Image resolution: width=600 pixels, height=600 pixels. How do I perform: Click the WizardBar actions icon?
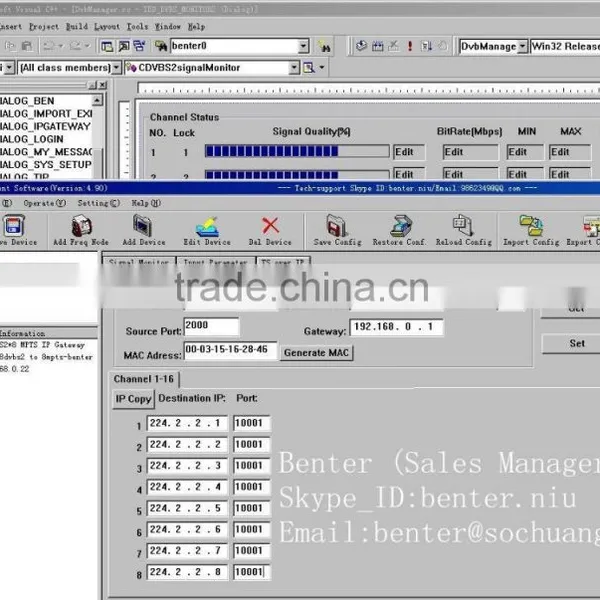(x=308, y=68)
